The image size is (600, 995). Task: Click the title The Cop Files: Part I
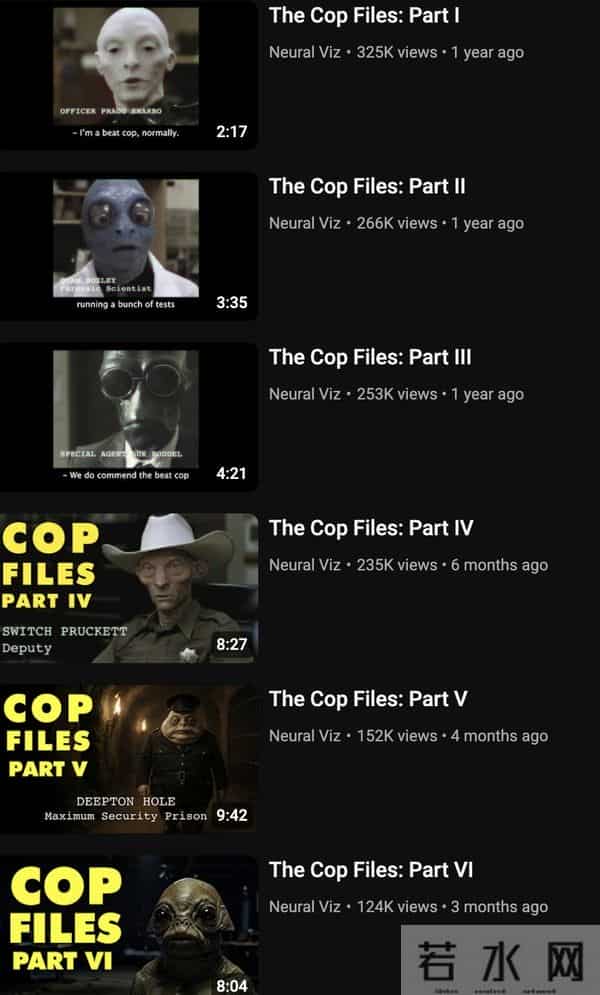[x=364, y=15]
